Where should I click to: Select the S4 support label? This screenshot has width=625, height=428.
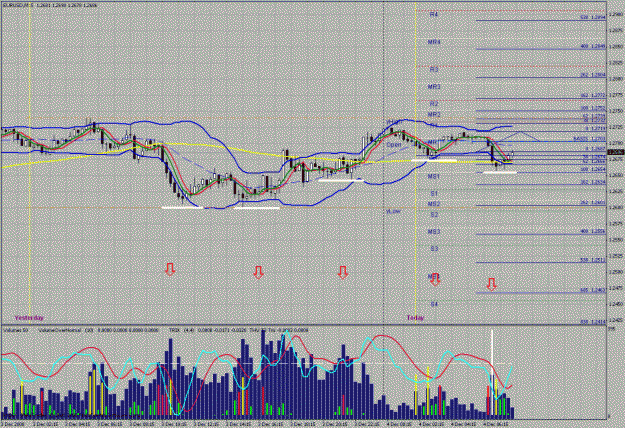434,304
